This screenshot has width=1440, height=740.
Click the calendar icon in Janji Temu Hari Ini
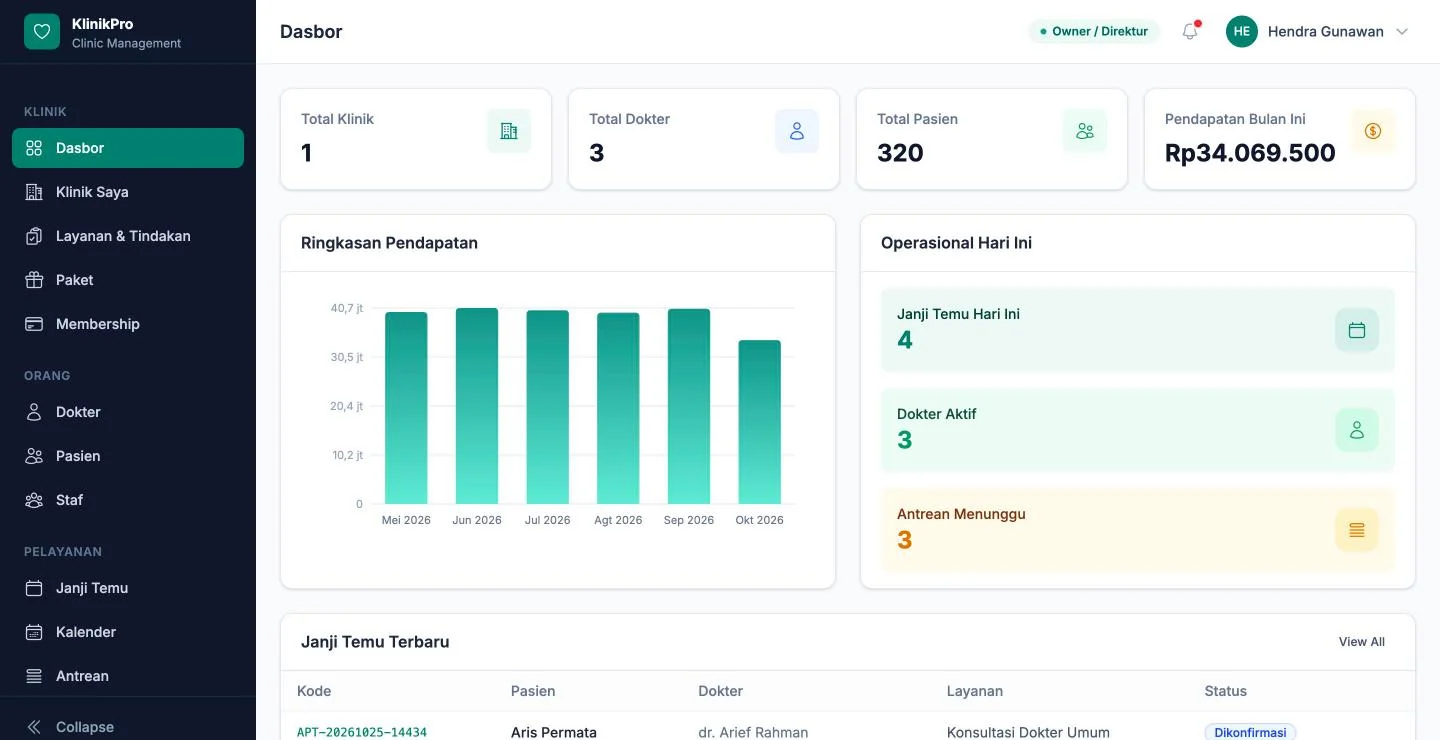(x=1357, y=330)
